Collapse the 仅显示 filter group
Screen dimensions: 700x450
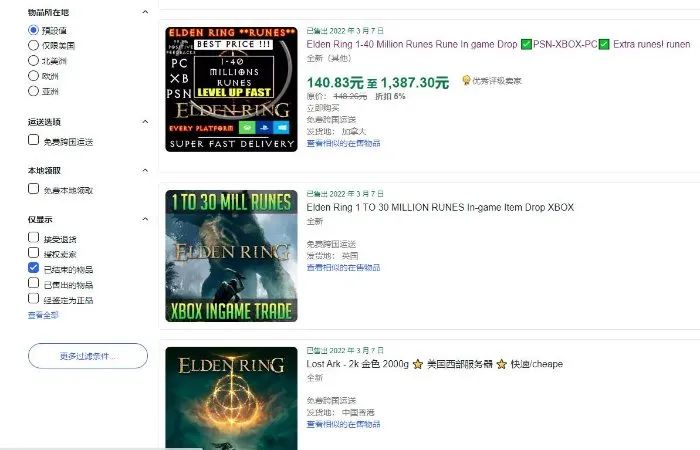tap(145, 219)
